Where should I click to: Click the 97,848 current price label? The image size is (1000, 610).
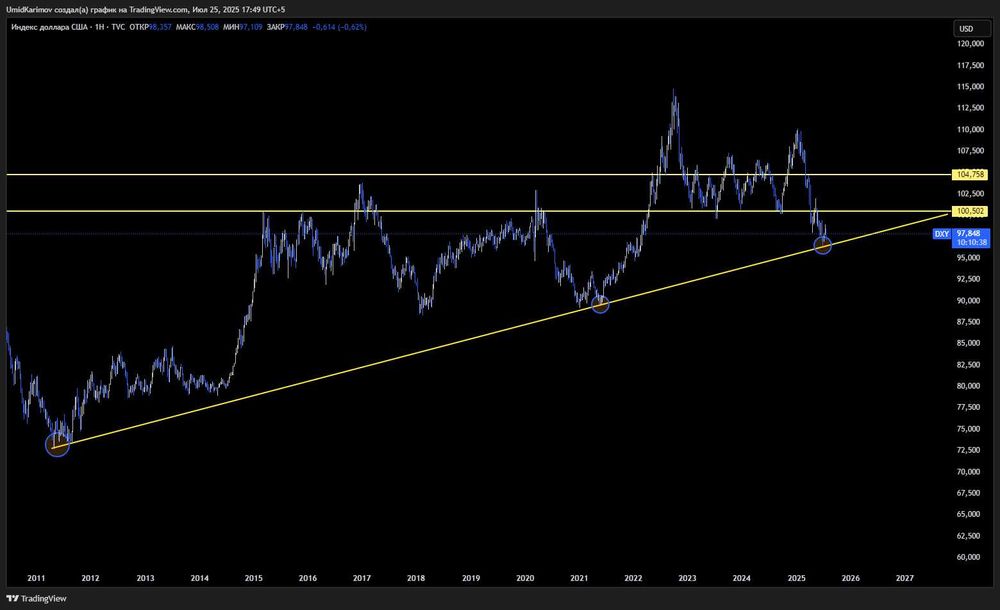click(968, 234)
